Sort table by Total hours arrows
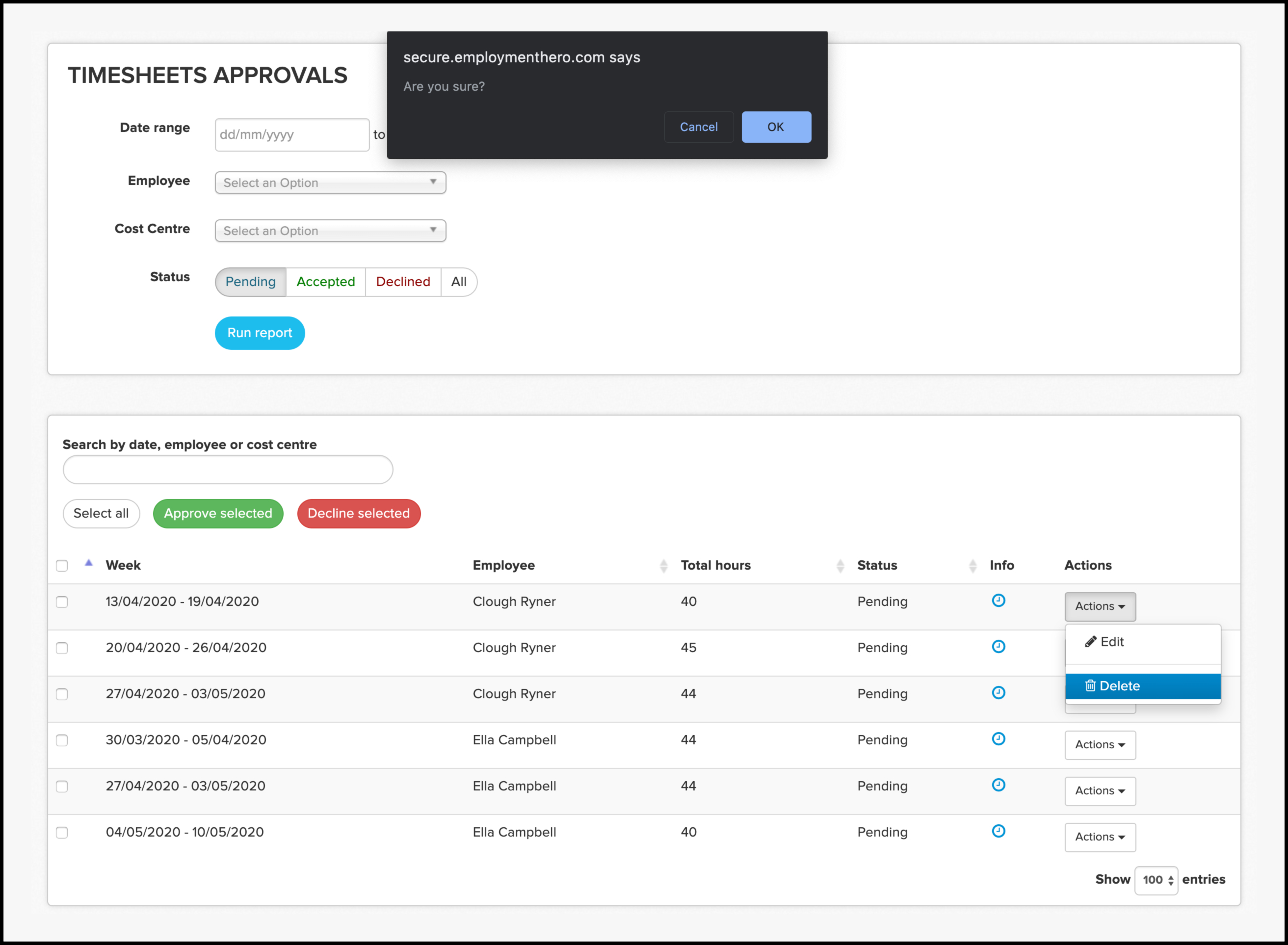The image size is (1288, 945). (840, 566)
